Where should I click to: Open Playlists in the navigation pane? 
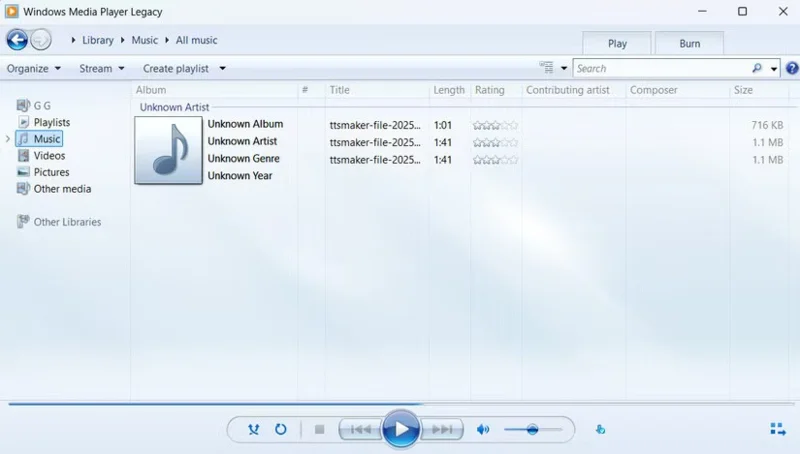[51, 122]
